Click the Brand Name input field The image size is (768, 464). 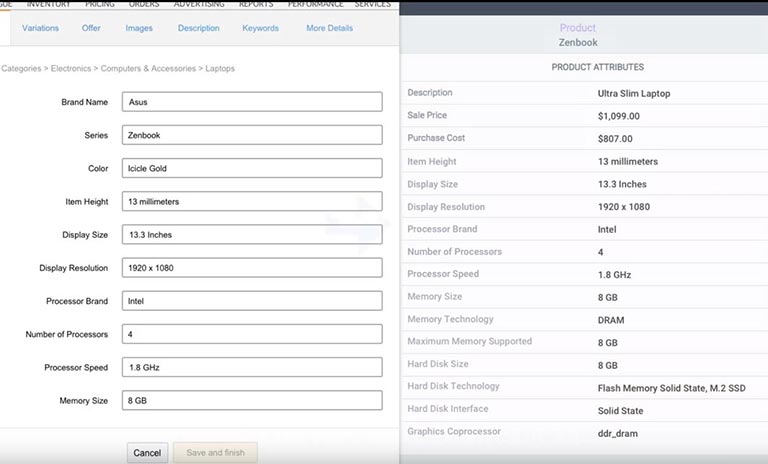click(252, 102)
